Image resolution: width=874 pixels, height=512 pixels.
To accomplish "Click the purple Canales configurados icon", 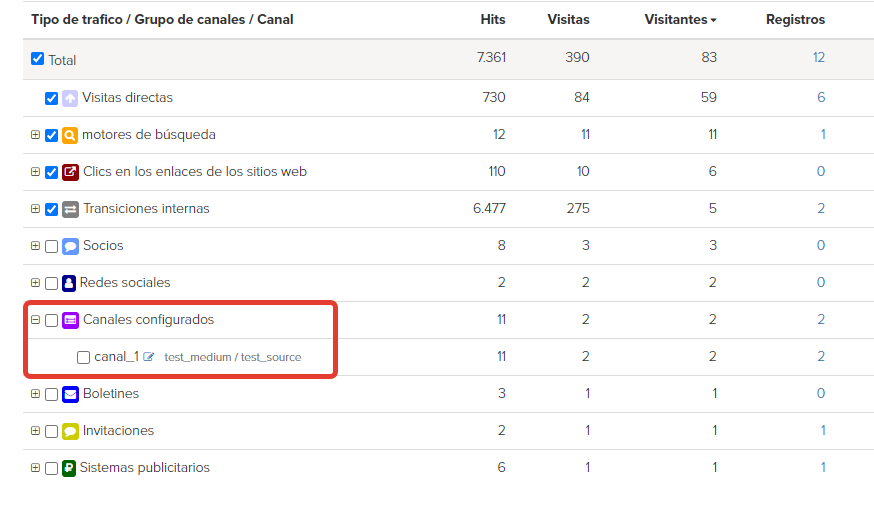I will point(70,320).
